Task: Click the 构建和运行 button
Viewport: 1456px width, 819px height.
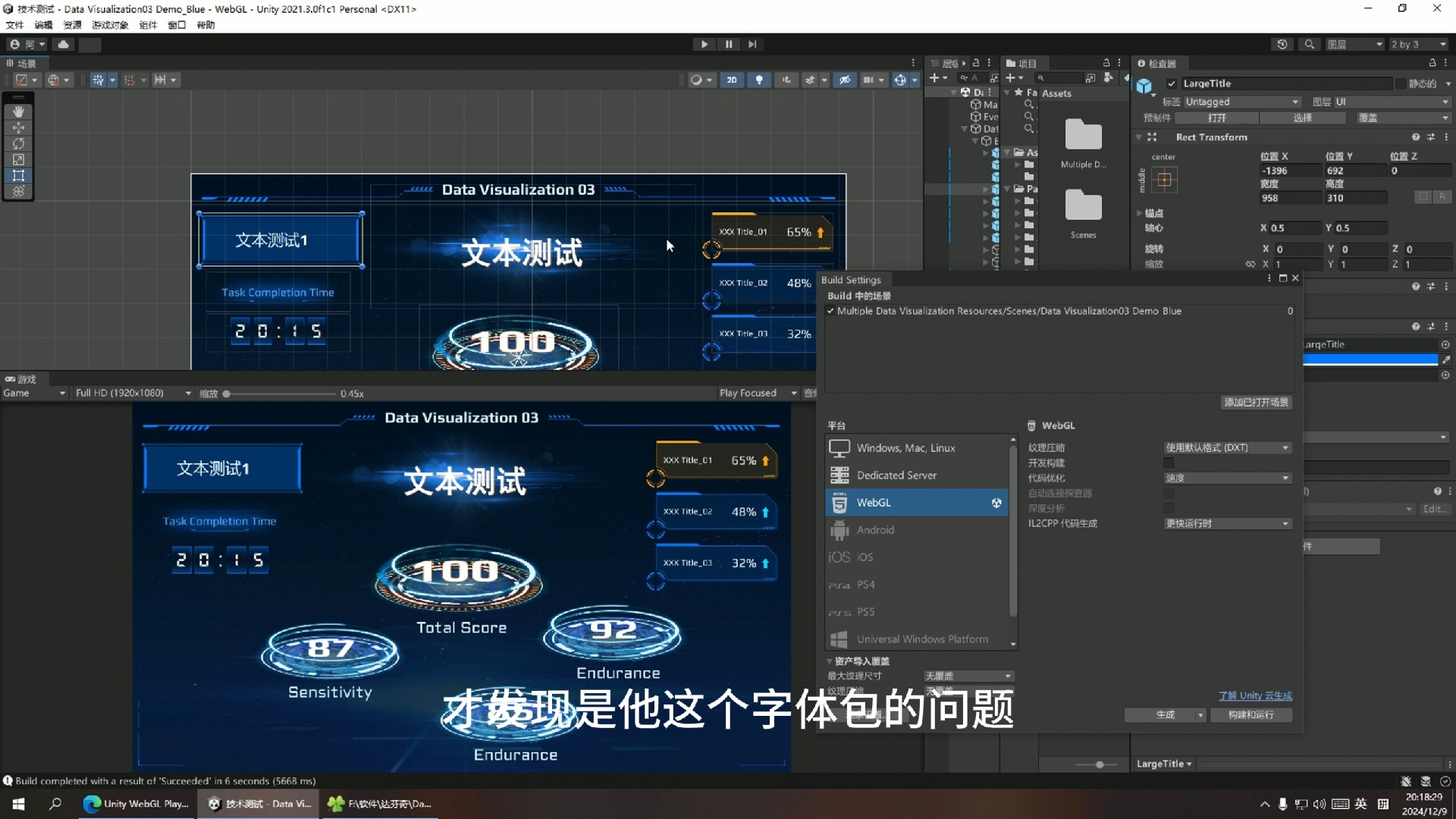Action: 1250,715
